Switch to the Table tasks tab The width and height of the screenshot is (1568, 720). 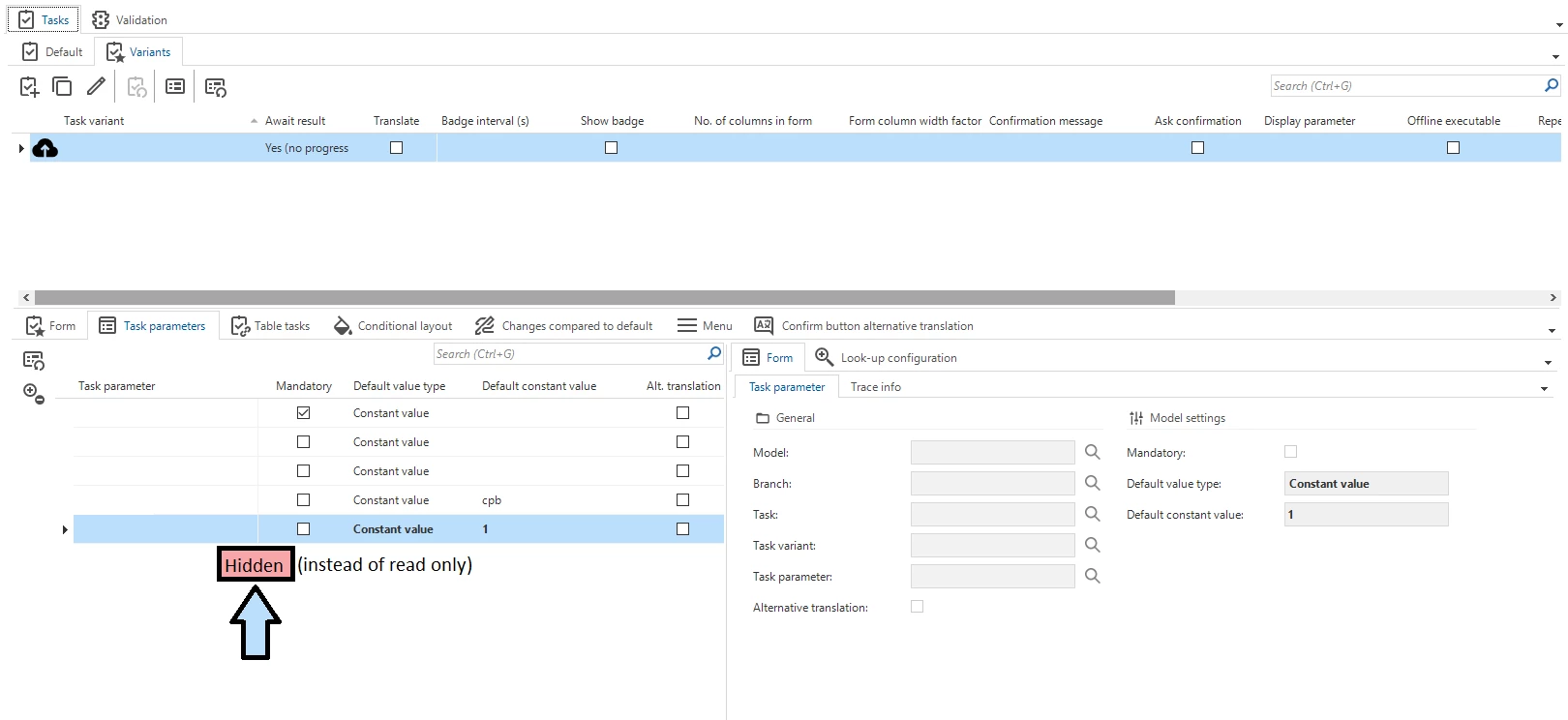[x=271, y=326]
